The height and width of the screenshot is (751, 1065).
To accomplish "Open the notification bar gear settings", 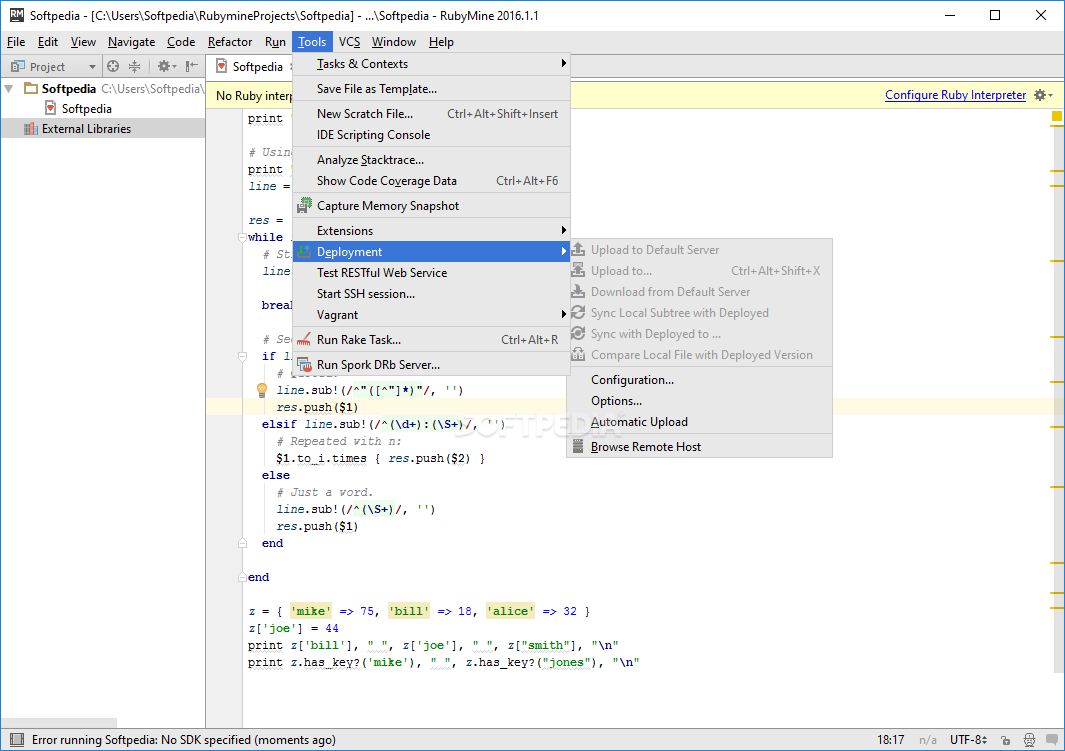I will pyautogui.click(x=1043, y=95).
